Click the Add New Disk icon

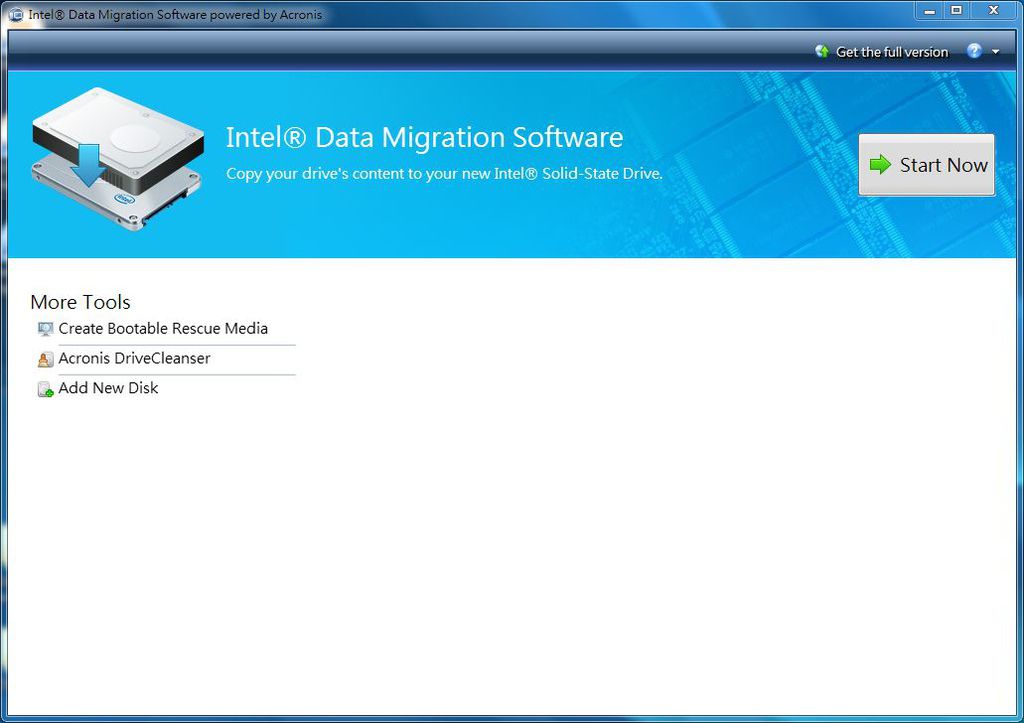(45, 389)
